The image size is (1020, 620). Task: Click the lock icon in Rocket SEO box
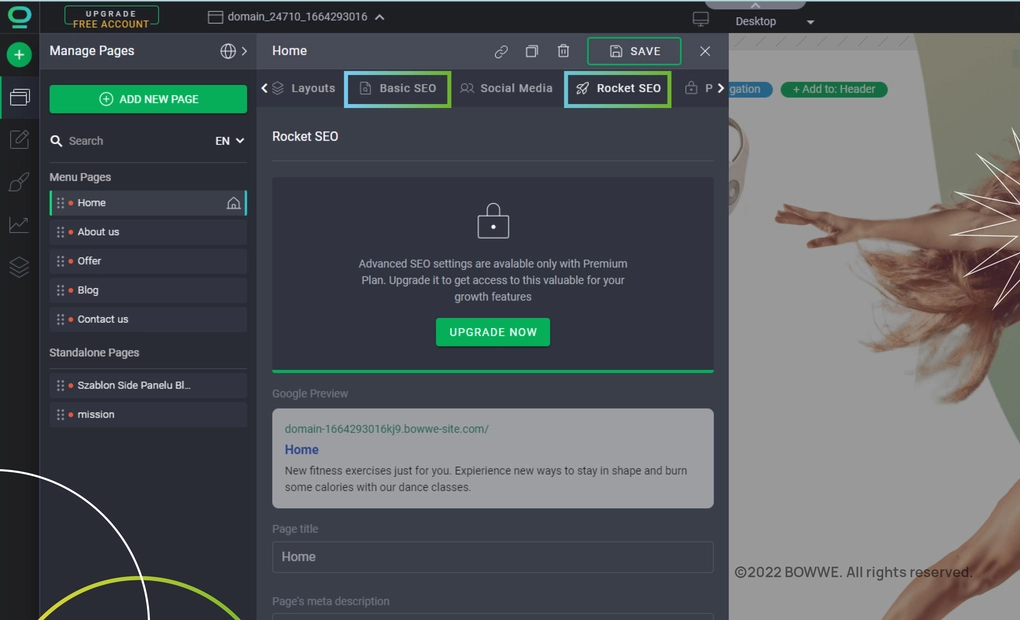[493, 221]
